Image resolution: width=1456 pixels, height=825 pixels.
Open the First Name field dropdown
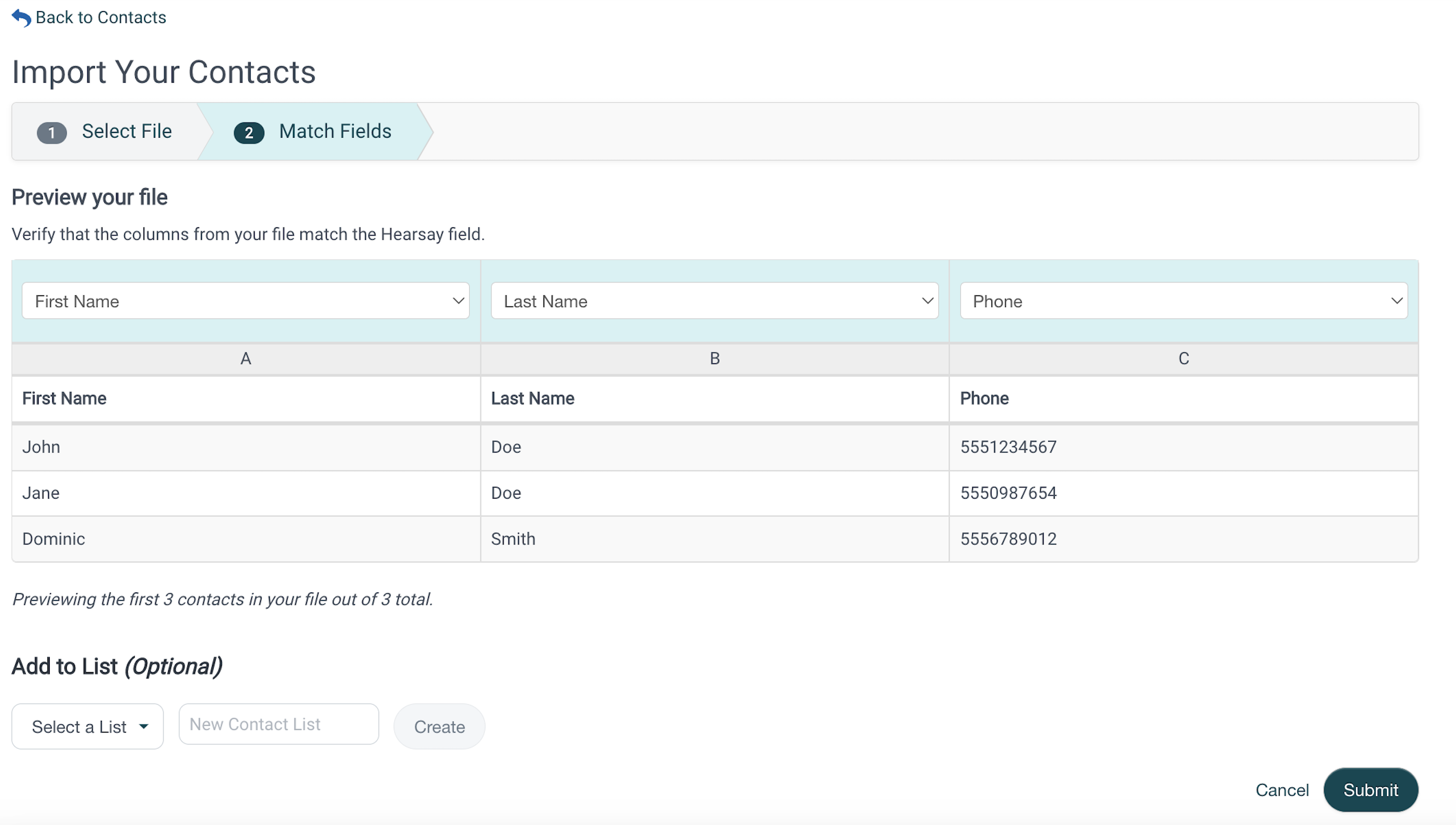click(x=245, y=301)
